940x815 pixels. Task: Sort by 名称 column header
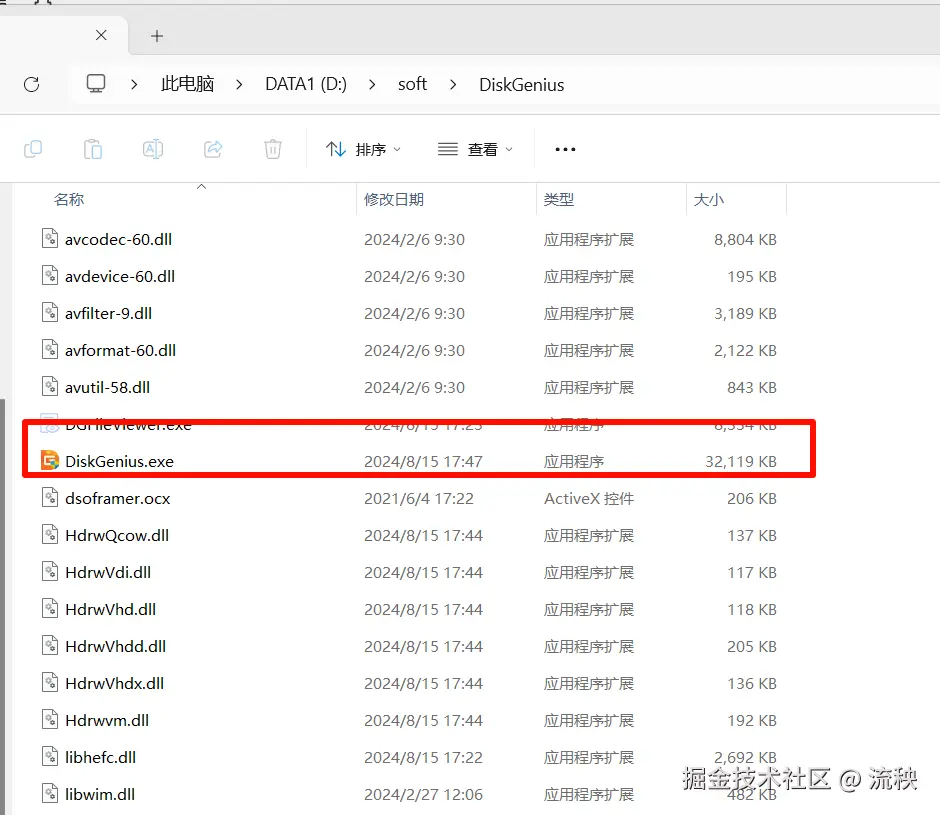point(69,199)
